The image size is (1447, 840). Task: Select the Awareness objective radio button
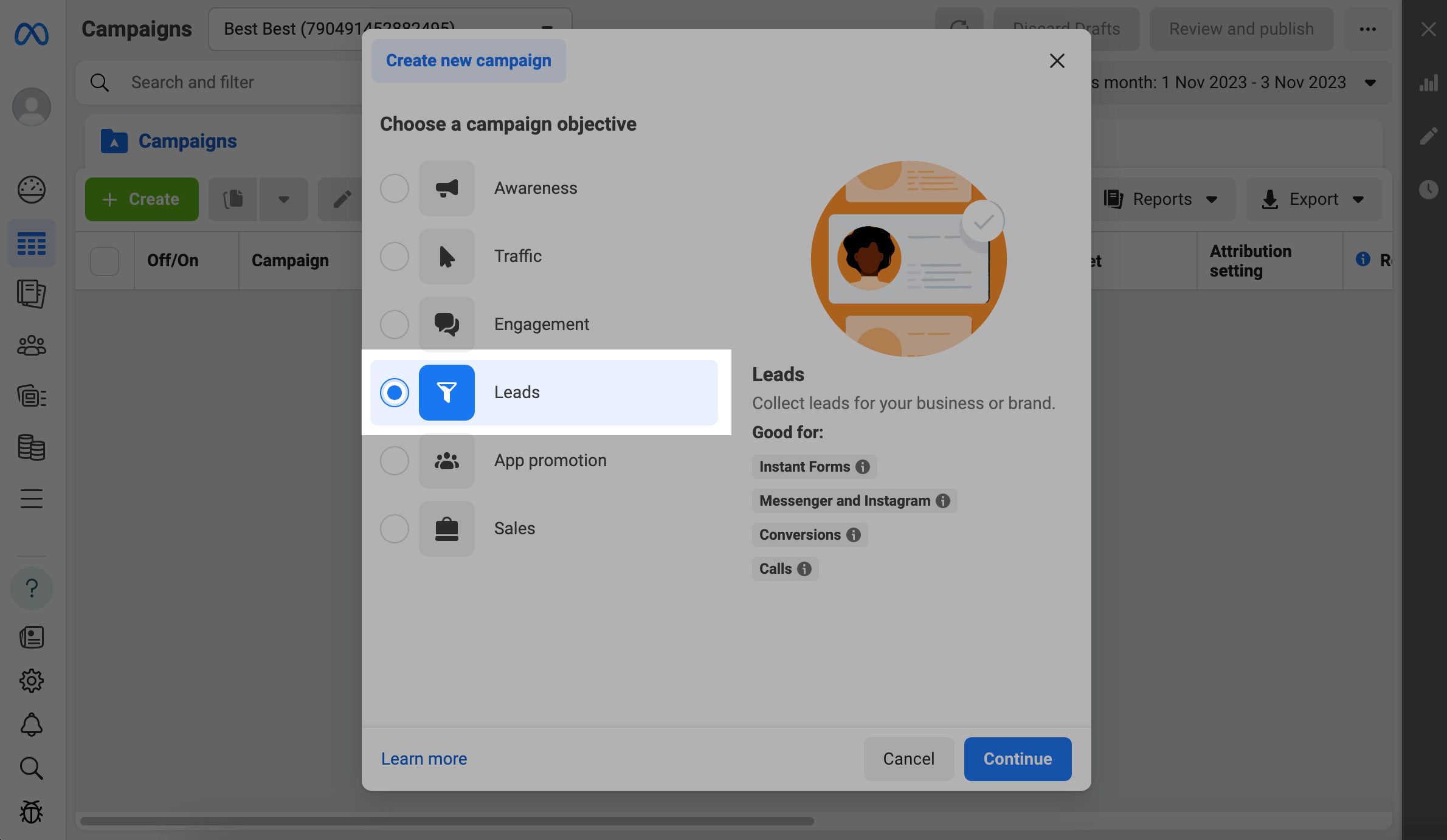[395, 188]
